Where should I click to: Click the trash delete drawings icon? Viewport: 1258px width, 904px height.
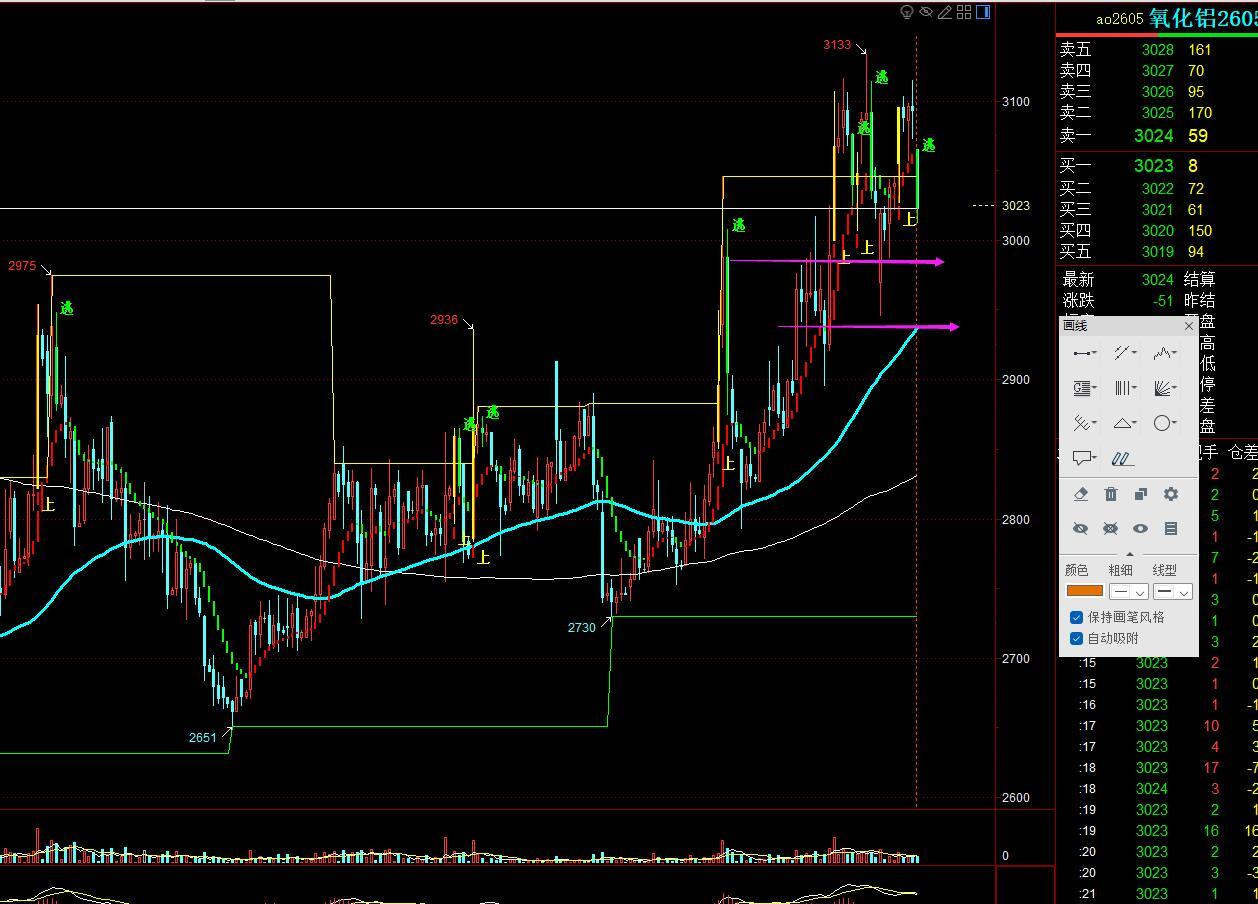point(1111,494)
